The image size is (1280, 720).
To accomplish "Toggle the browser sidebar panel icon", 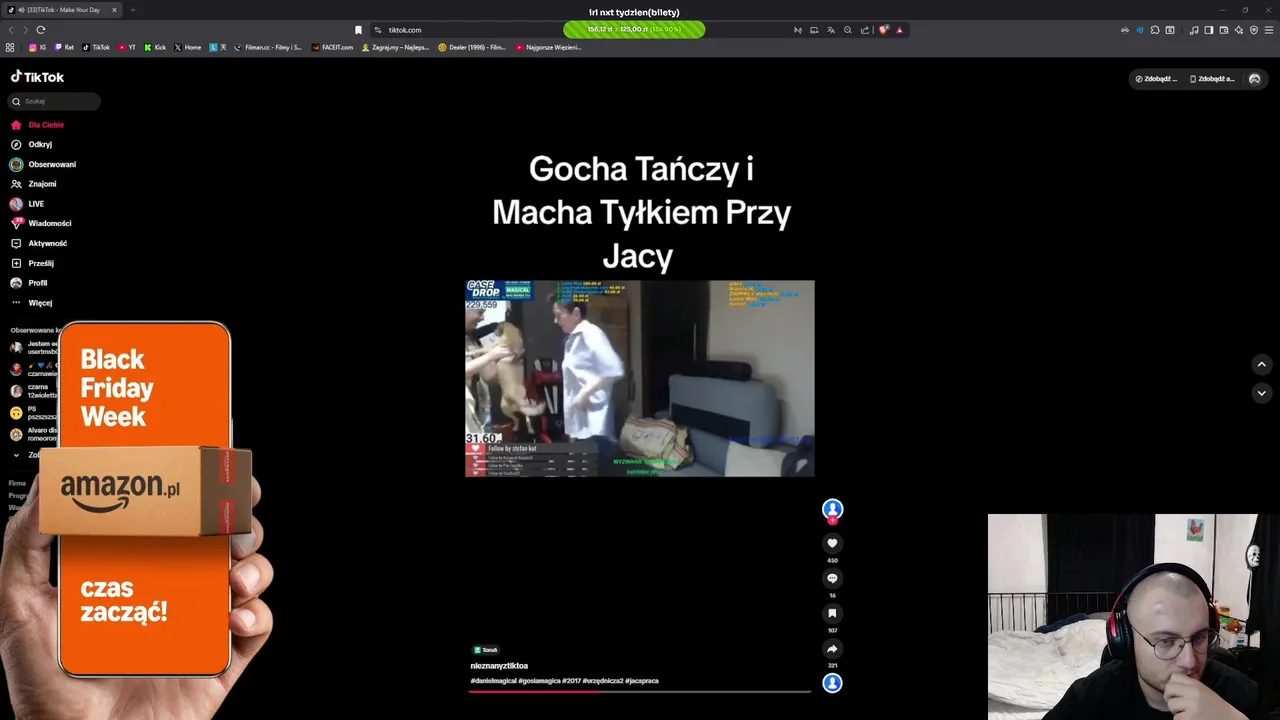I will [x=1208, y=30].
